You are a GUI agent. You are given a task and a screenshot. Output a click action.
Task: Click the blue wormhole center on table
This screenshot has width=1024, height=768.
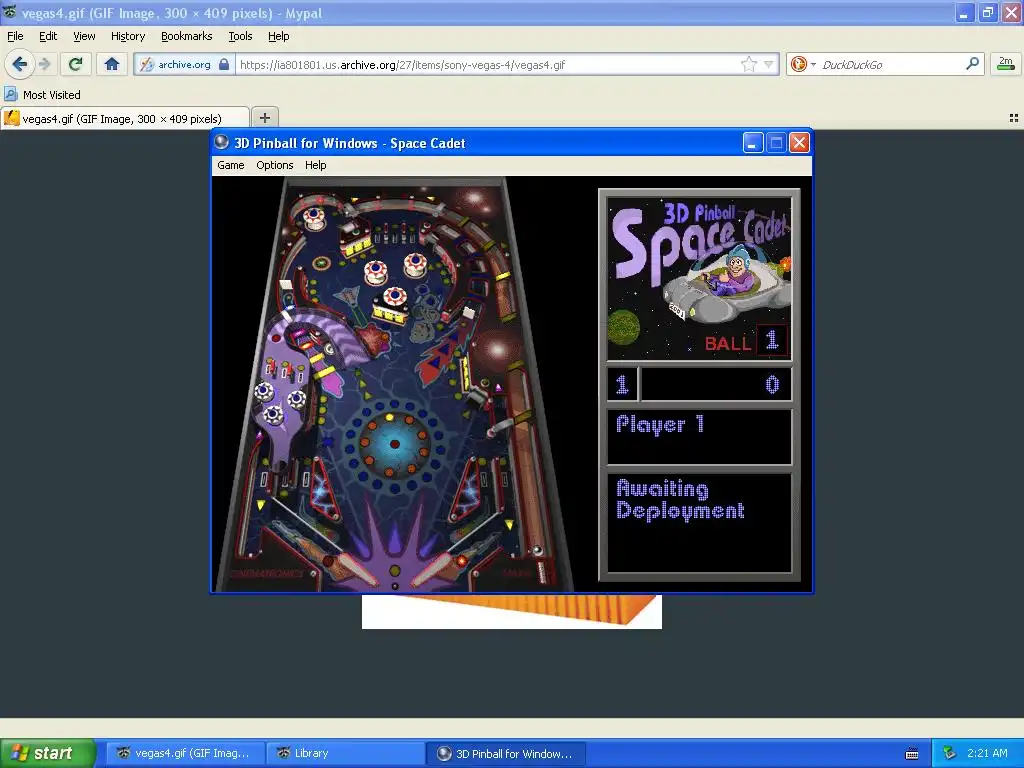click(x=394, y=443)
